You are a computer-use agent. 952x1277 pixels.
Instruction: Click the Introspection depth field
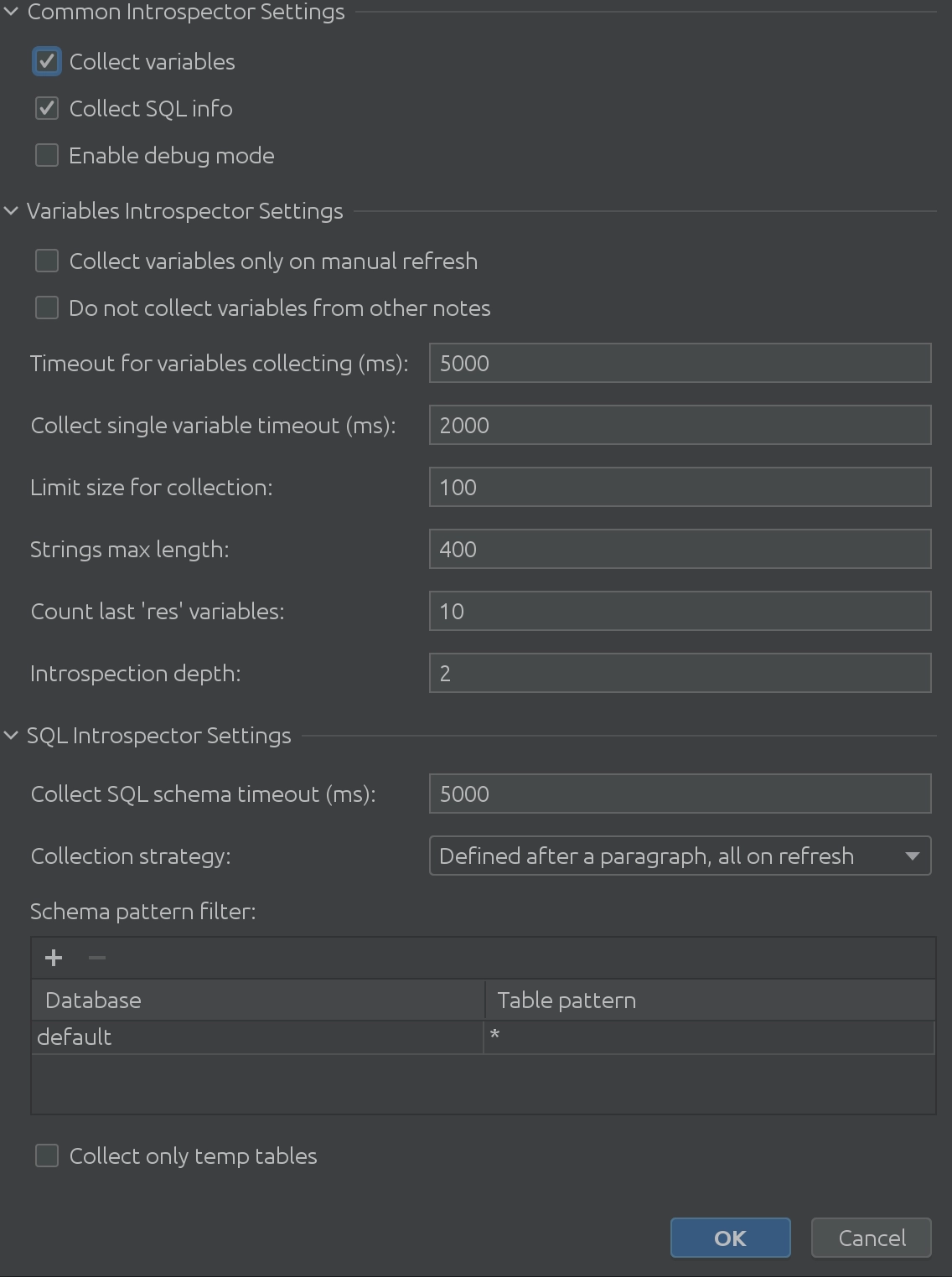point(680,674)
